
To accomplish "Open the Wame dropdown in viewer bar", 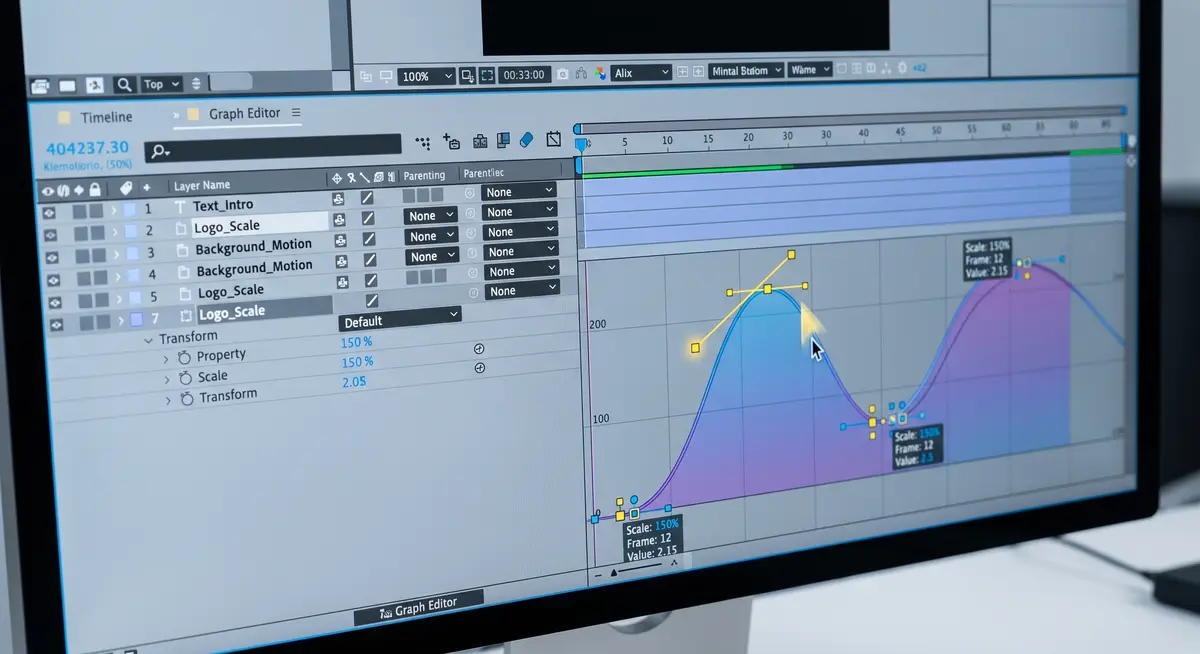I will tap(809, 70).
